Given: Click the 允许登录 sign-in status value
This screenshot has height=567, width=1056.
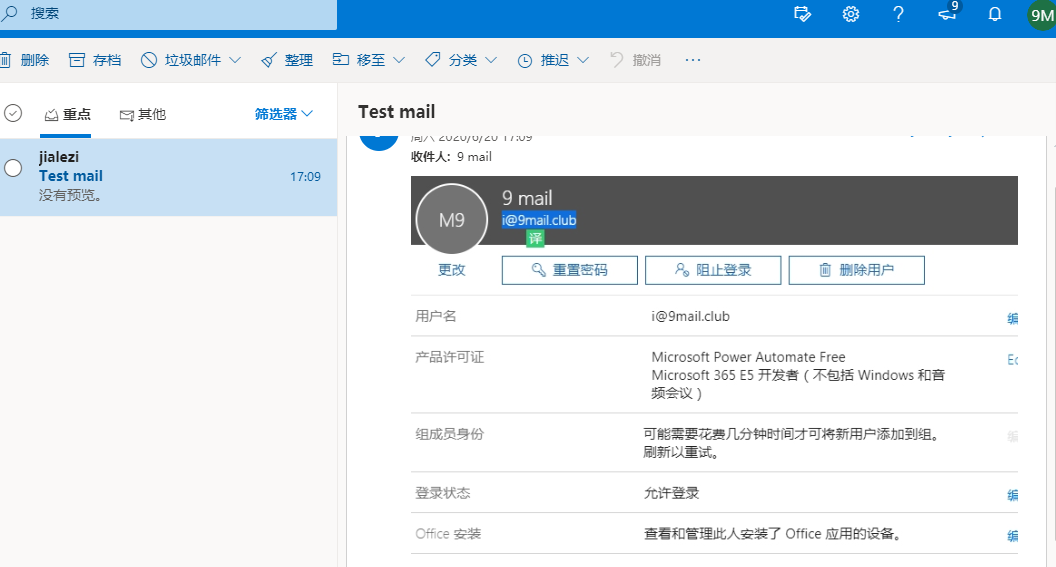Looking at the screenshot, I should coord(671,493).
